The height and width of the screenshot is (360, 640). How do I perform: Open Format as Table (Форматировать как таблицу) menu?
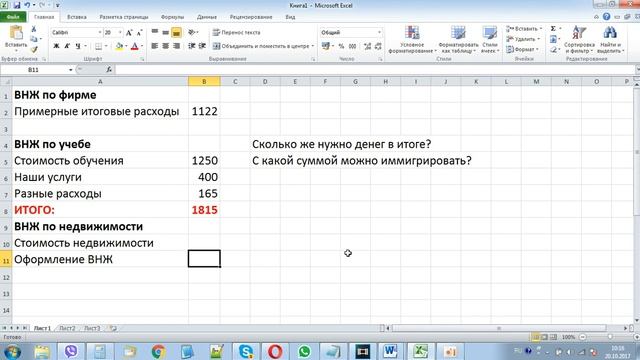click(x=458, y=39)
